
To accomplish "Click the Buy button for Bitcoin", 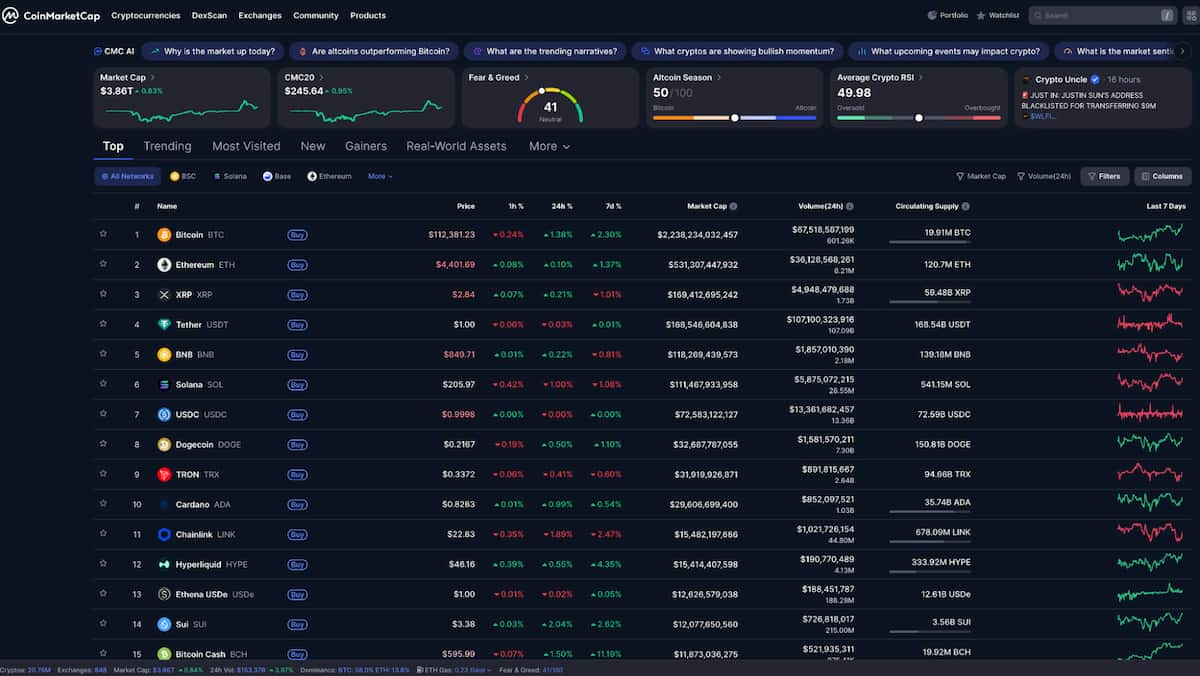I will 297,235.
